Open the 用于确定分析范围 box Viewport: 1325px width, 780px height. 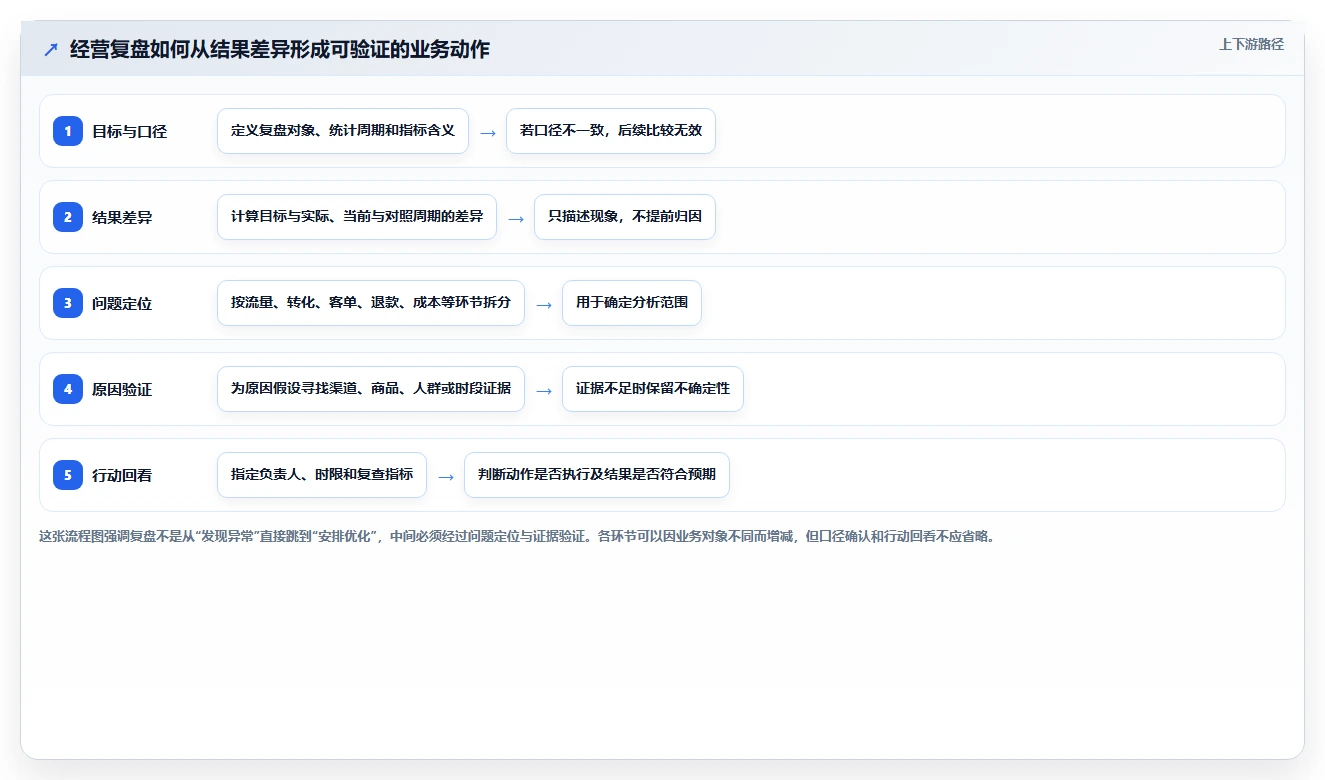pyautogui.click(x=632, y=303)
